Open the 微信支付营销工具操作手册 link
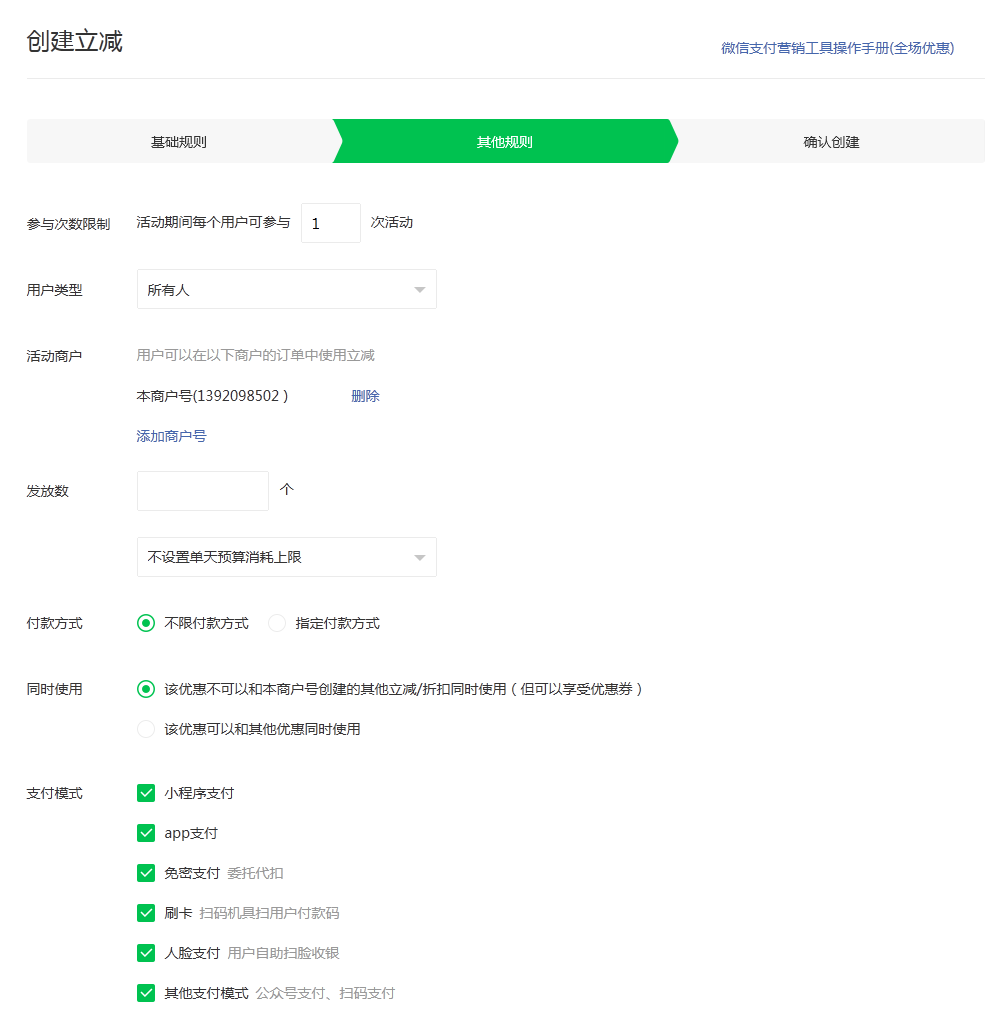The image size is (994, 1015). pyautogui.click(x=837, y=48)
